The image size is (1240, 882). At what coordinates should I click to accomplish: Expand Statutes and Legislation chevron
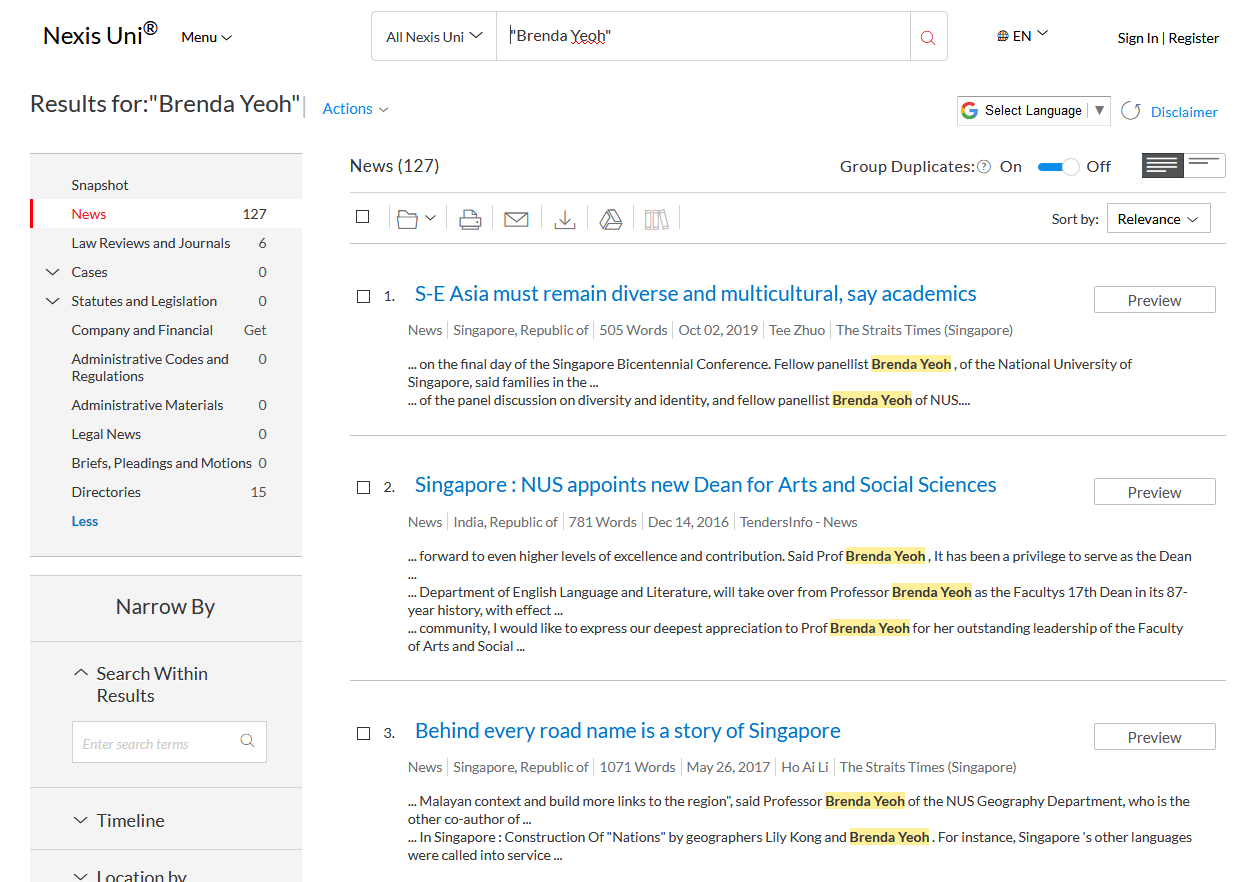click(x=53, y=301)
